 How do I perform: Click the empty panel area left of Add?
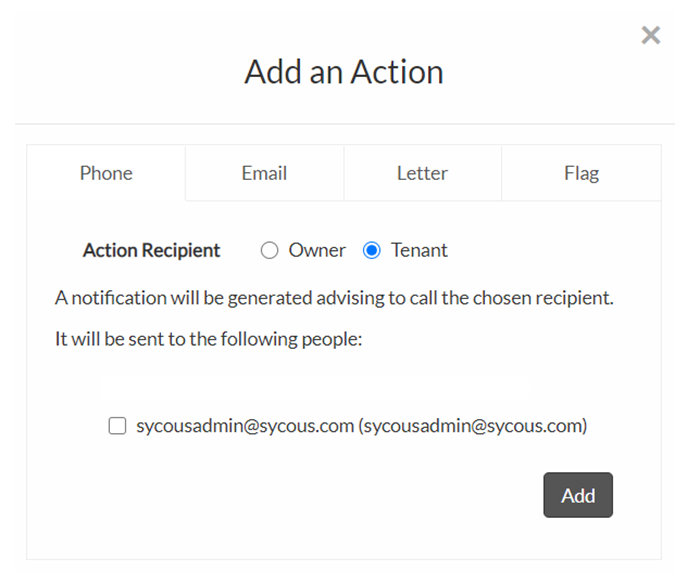point(300,495)
